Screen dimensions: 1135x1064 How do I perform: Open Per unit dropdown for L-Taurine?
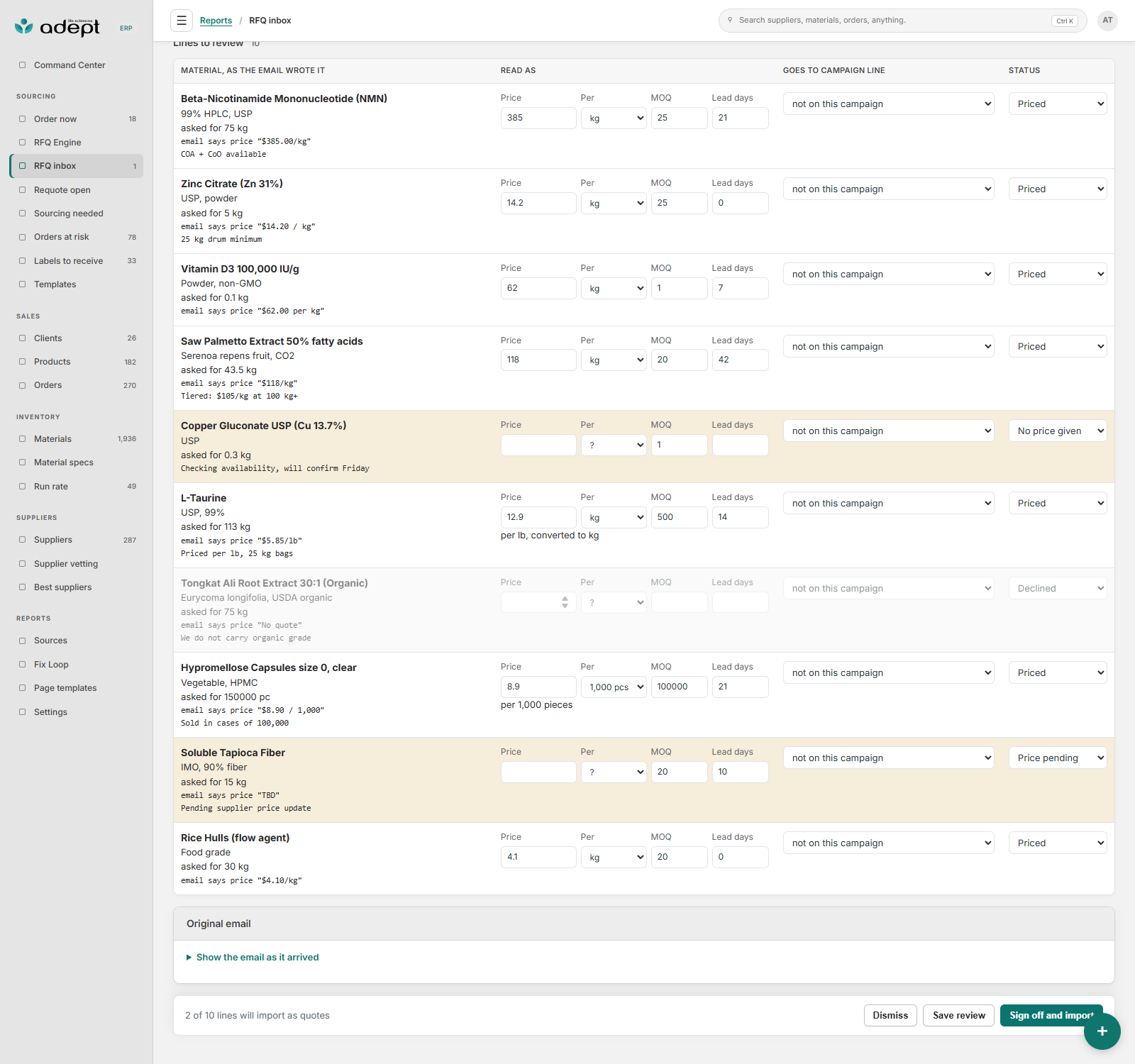pos(614,518)
